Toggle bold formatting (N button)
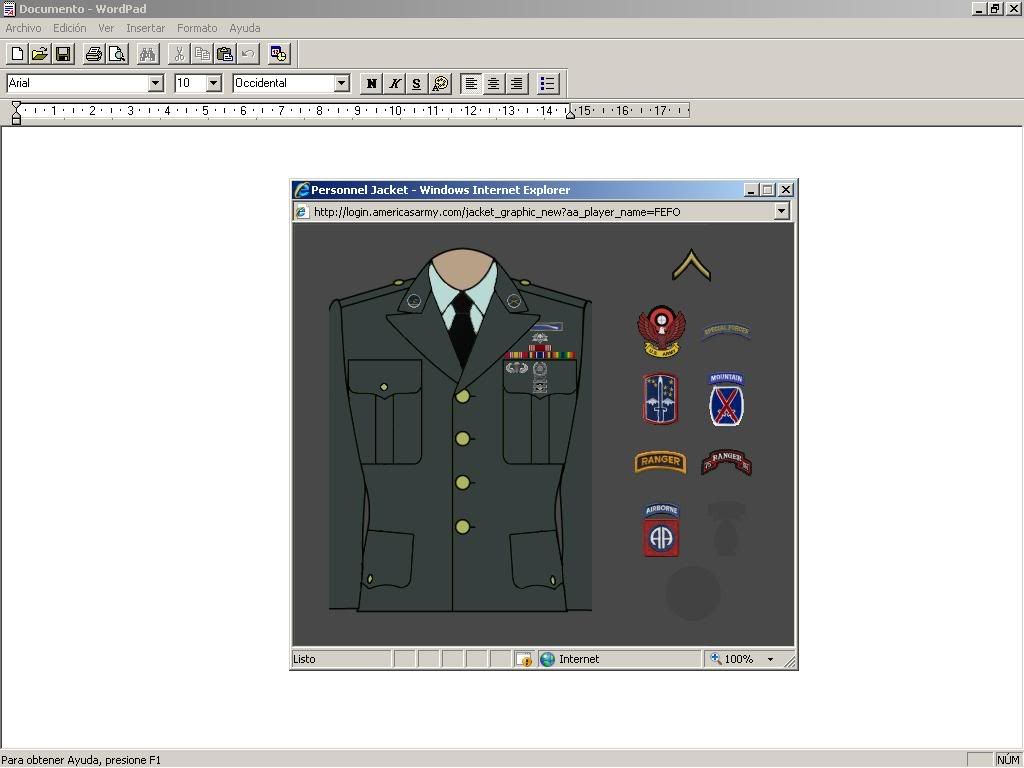 [372, 83]
